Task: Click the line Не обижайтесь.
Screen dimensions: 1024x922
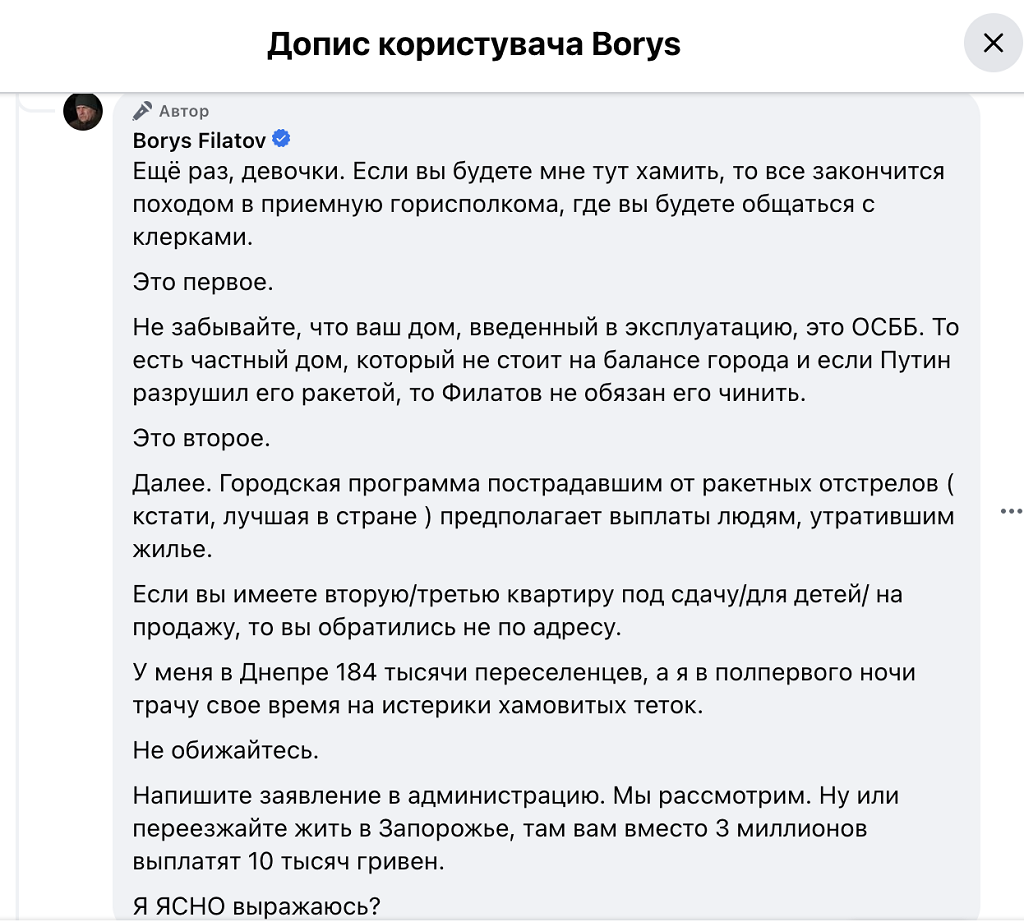Action: tap(212, 750)
